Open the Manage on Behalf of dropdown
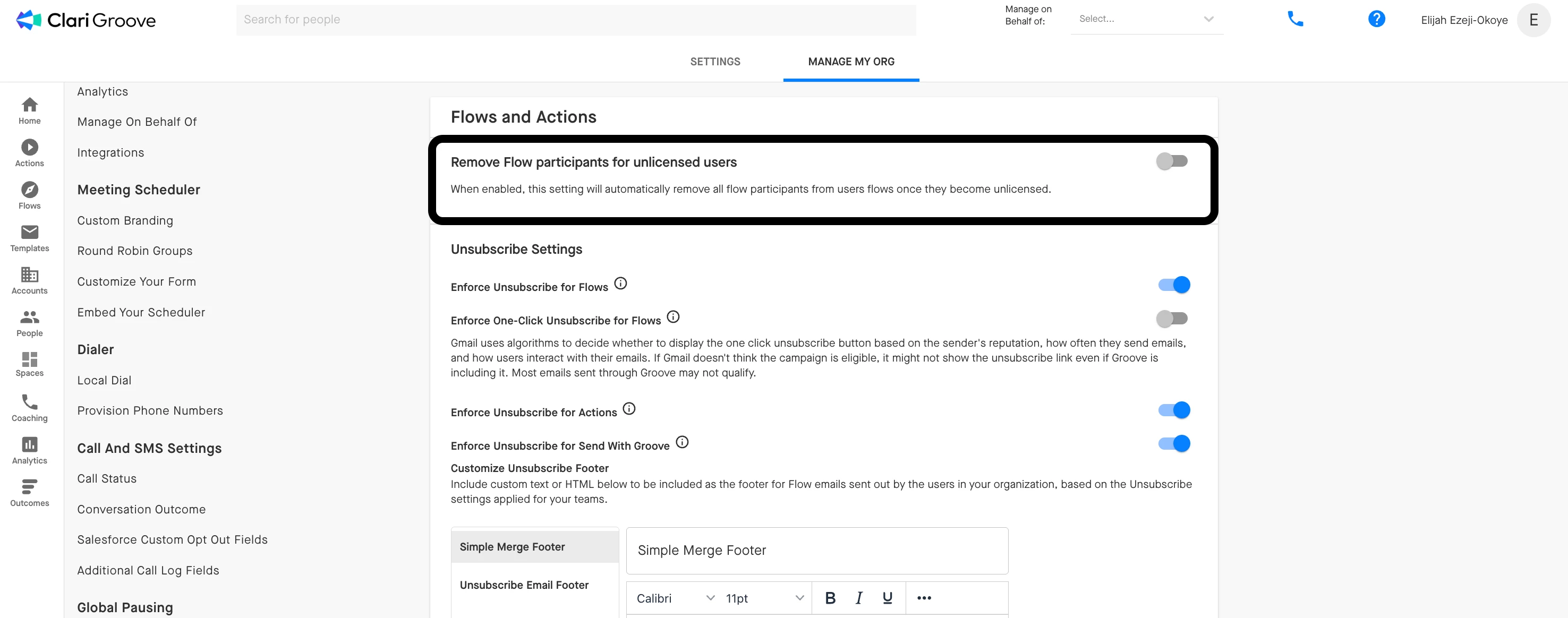This screenshot has height=618, width=1568. pos(1146,20)
